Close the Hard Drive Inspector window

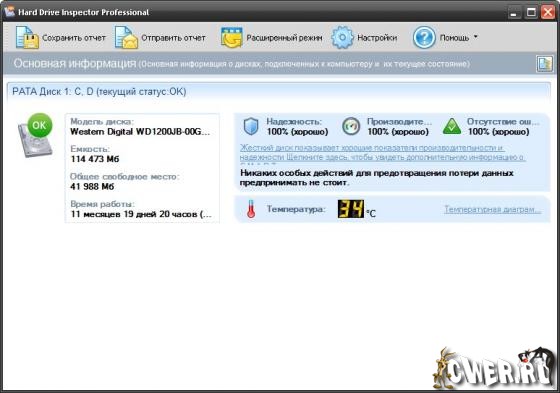coord(548,13)
